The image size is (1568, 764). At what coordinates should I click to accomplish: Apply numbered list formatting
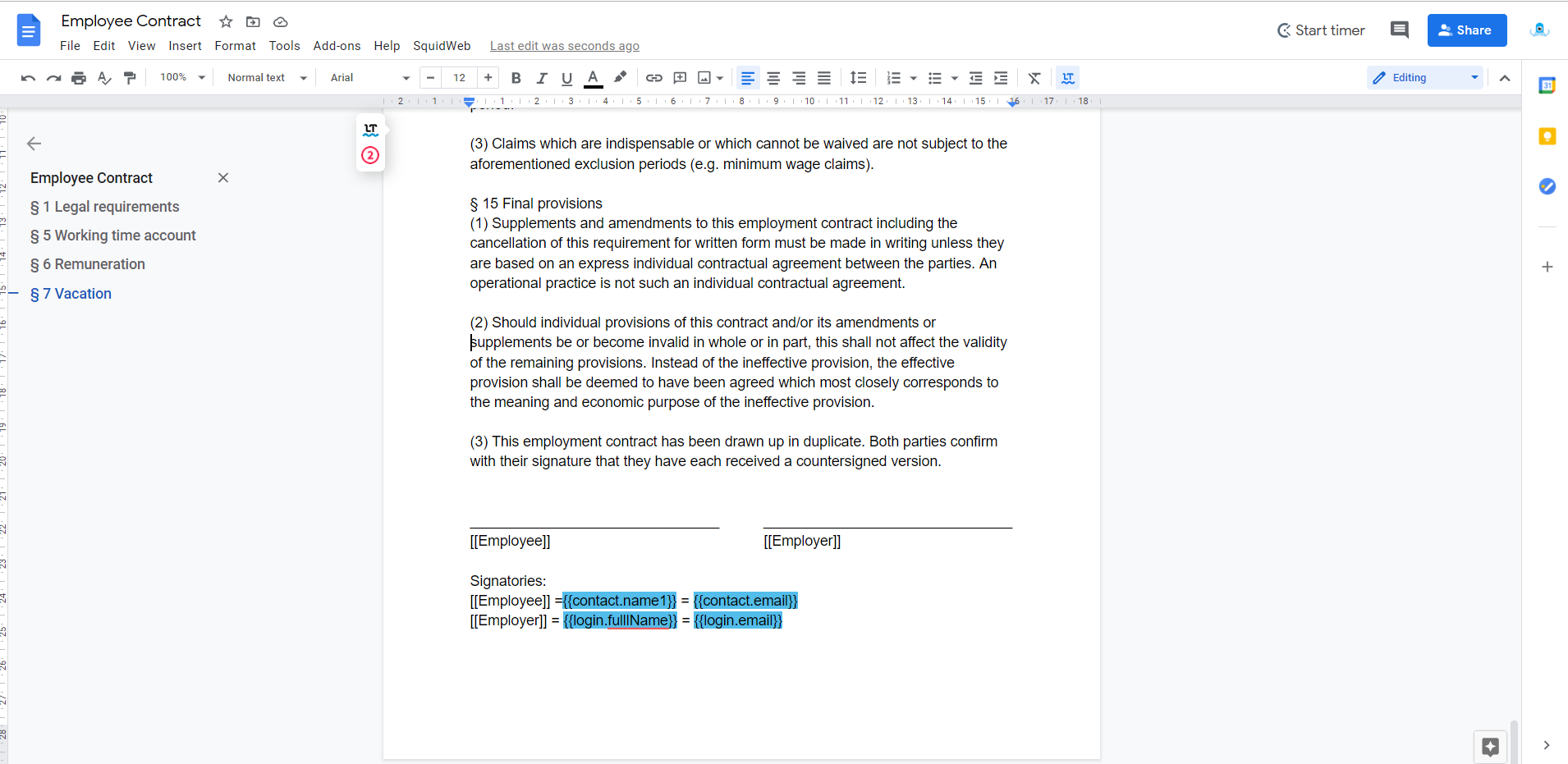click(894, 78)
